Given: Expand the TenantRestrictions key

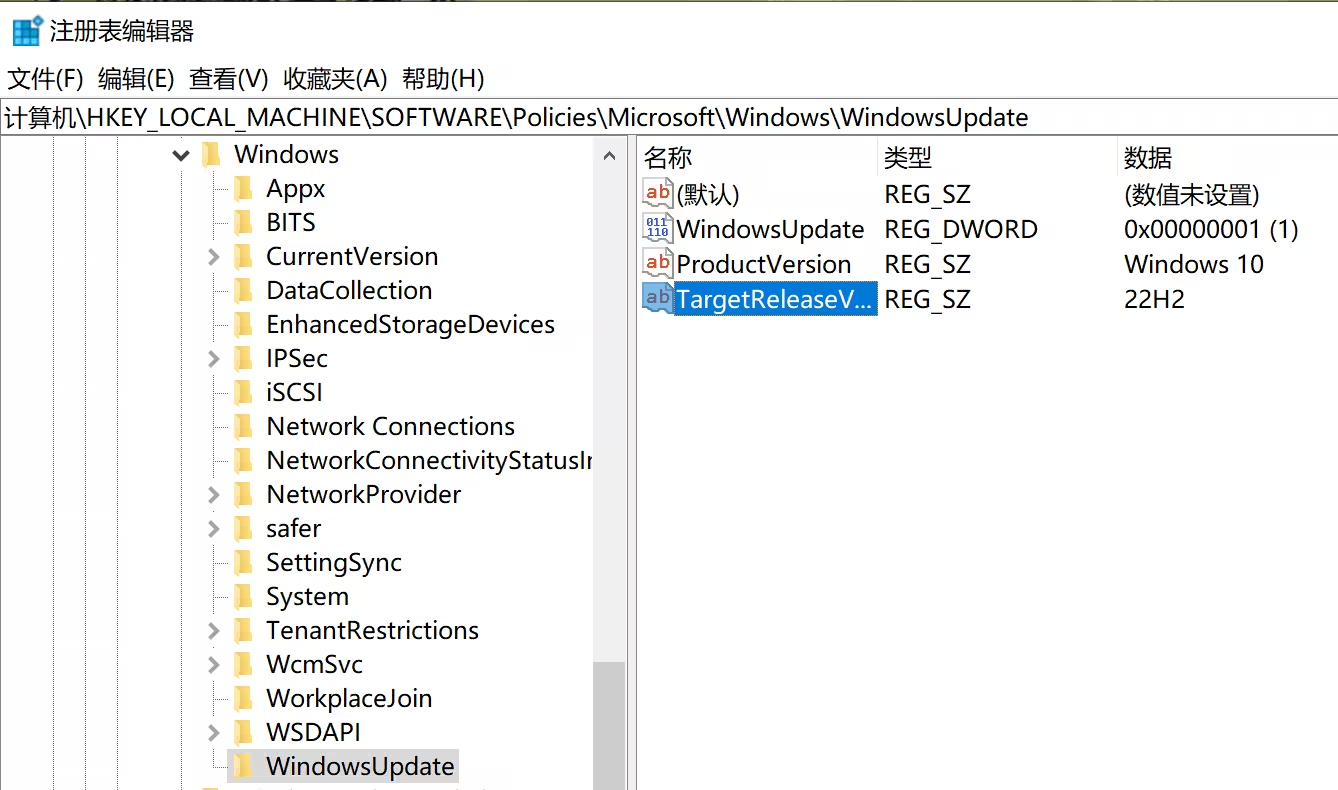Looking at the screenshot, I should point(213,631).
